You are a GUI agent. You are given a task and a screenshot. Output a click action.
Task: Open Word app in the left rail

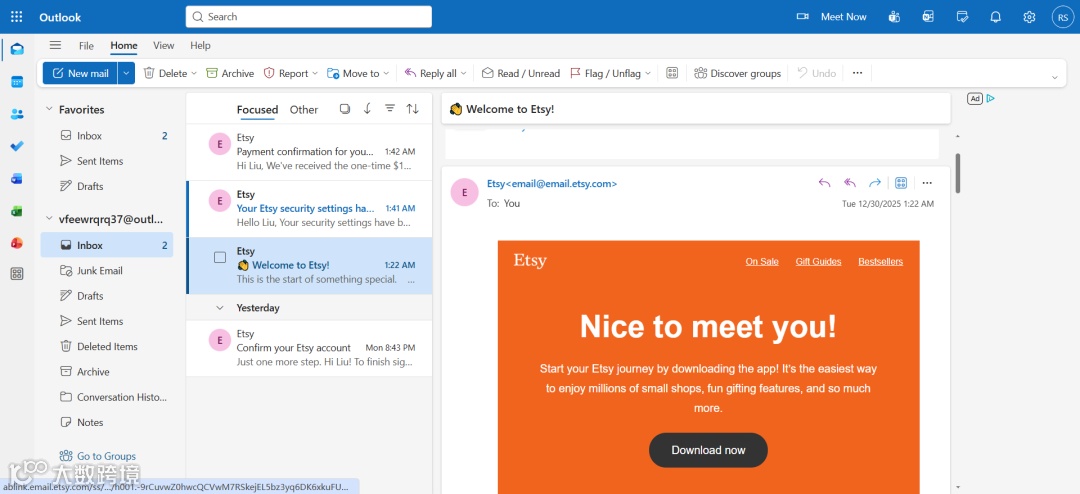pyautogui.click(x=17, y=178)
